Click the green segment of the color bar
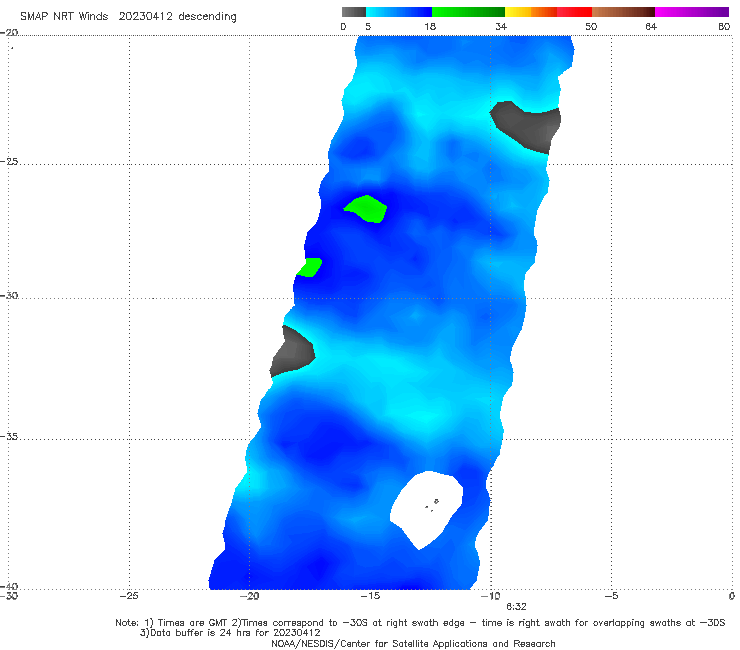 pos(468,12)
